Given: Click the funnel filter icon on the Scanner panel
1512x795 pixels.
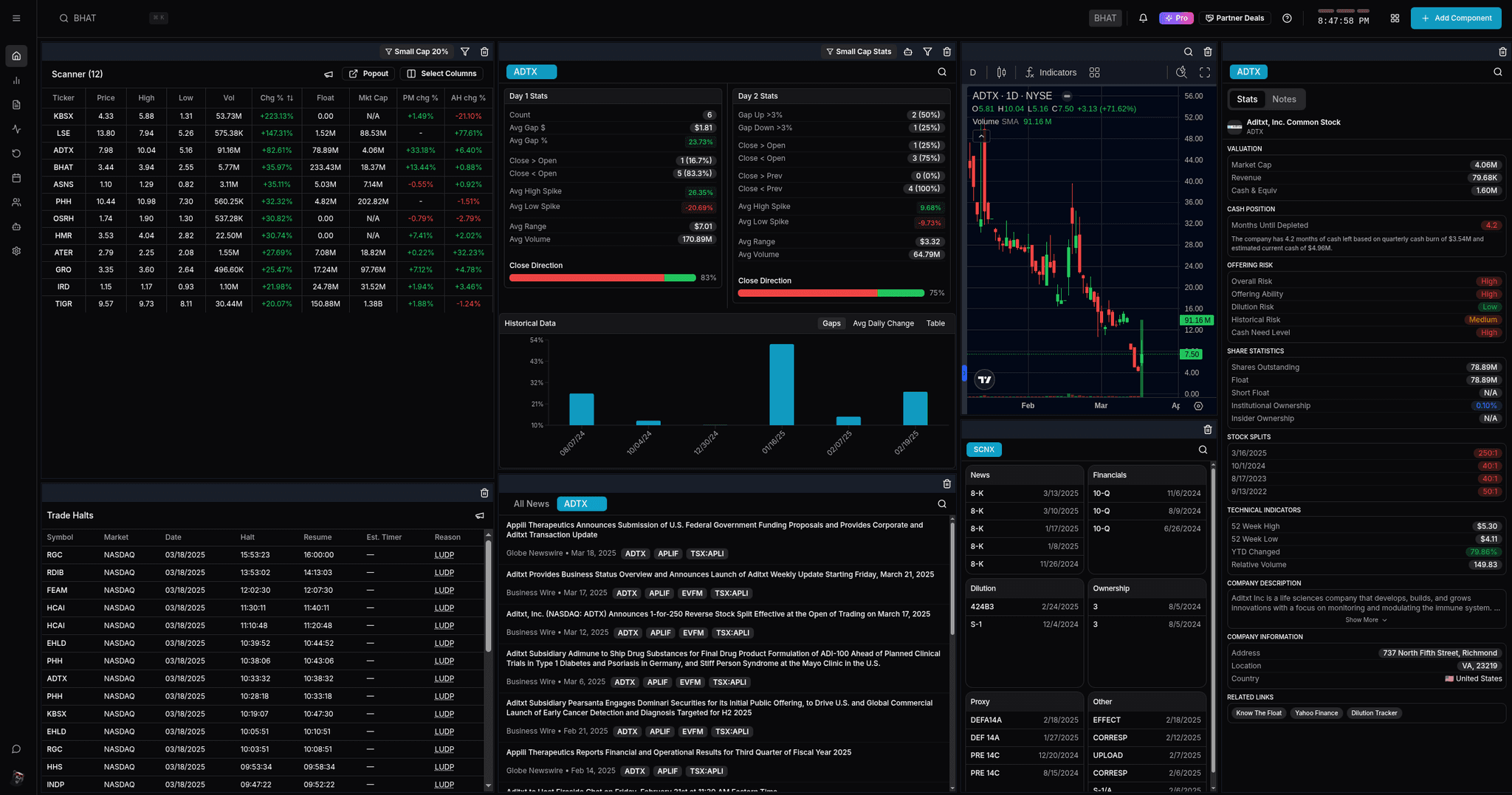Looking at the screenshot, I should point(465,52).
